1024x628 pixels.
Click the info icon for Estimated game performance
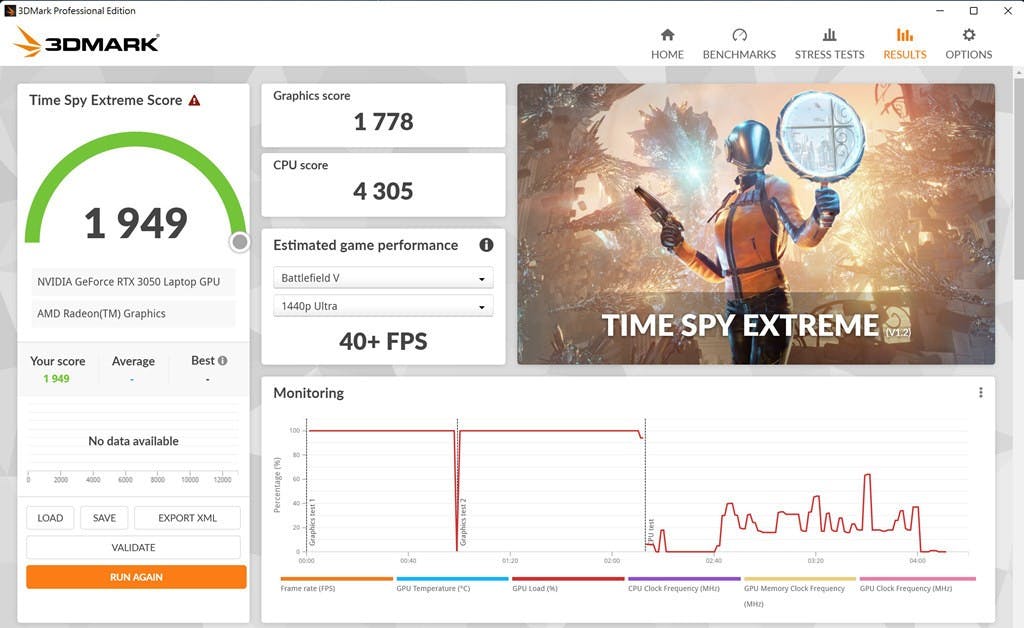[x=486, y=245]
